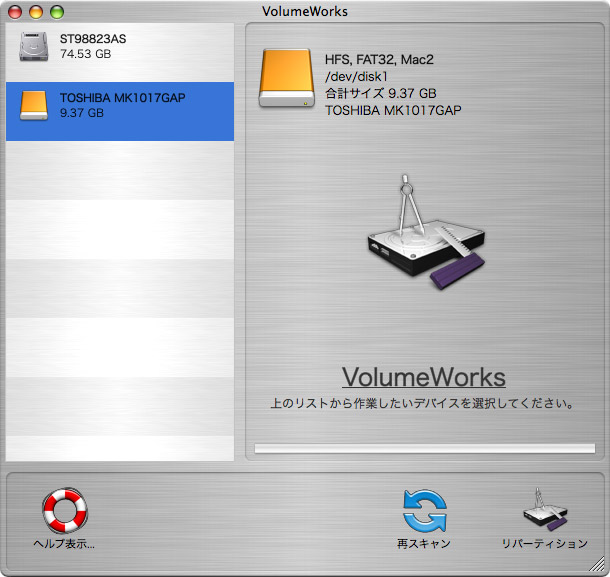Click the 9.37 GB size in list

(82, 113)
